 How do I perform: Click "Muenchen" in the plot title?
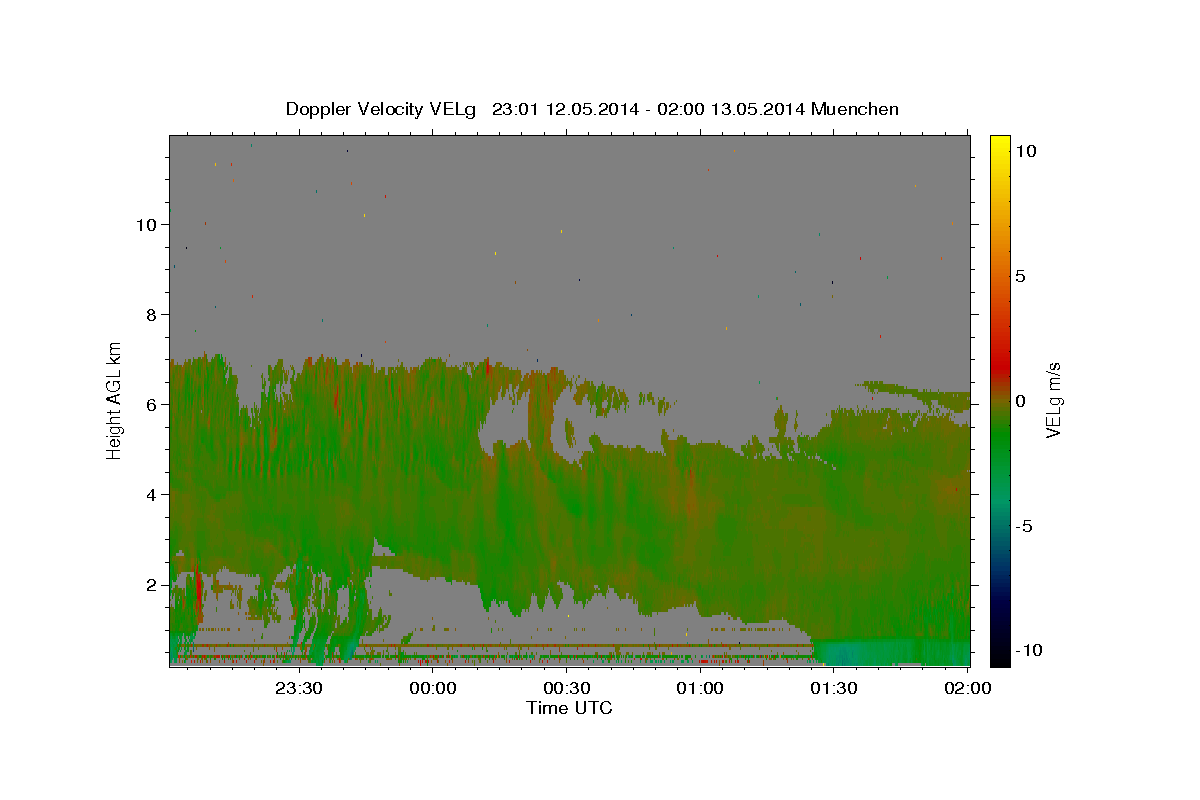[x=855, y=109]
